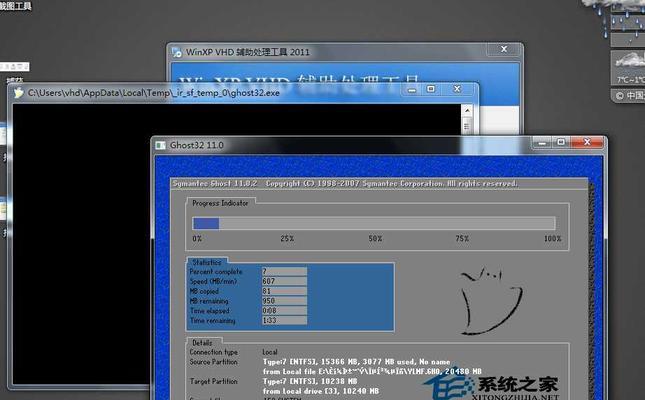
Task: Click the MB remaining value 950
Action: [284, 301]
